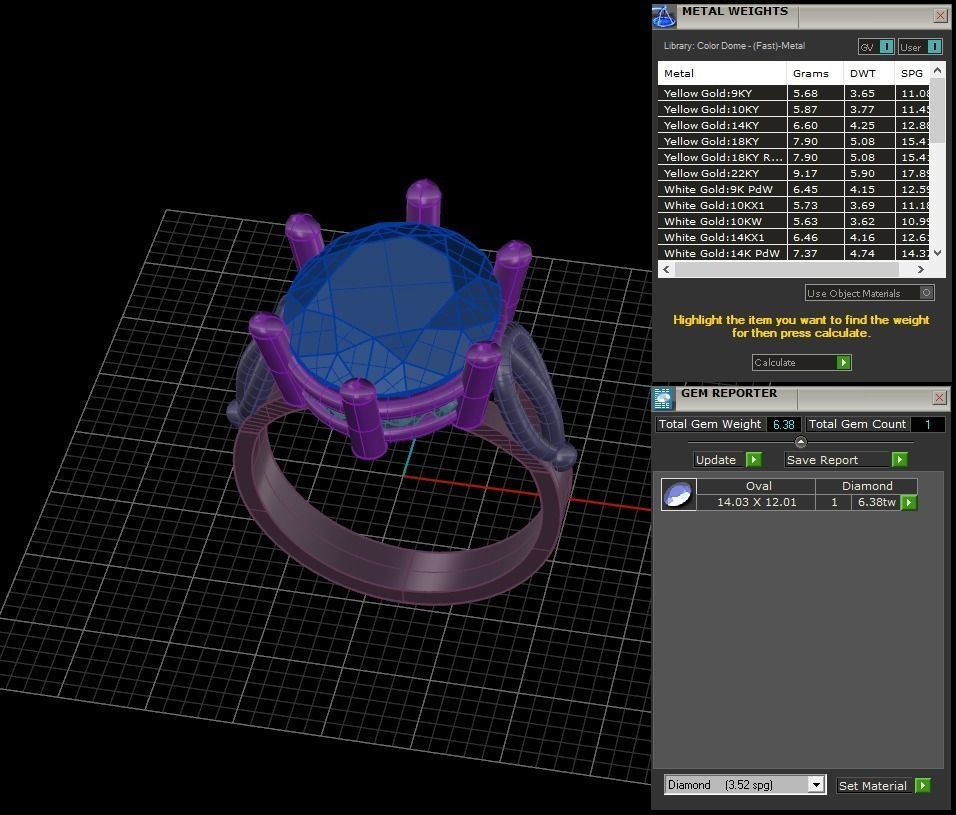Select the Yellow Gold:18KY R... row

[794, 157]
